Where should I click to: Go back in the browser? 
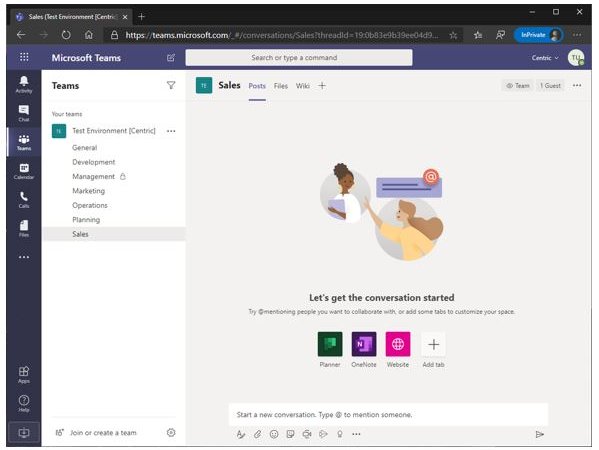21,35
